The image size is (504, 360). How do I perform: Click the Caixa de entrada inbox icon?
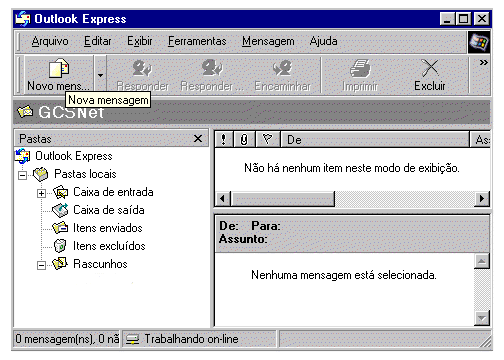coord(60,193)
